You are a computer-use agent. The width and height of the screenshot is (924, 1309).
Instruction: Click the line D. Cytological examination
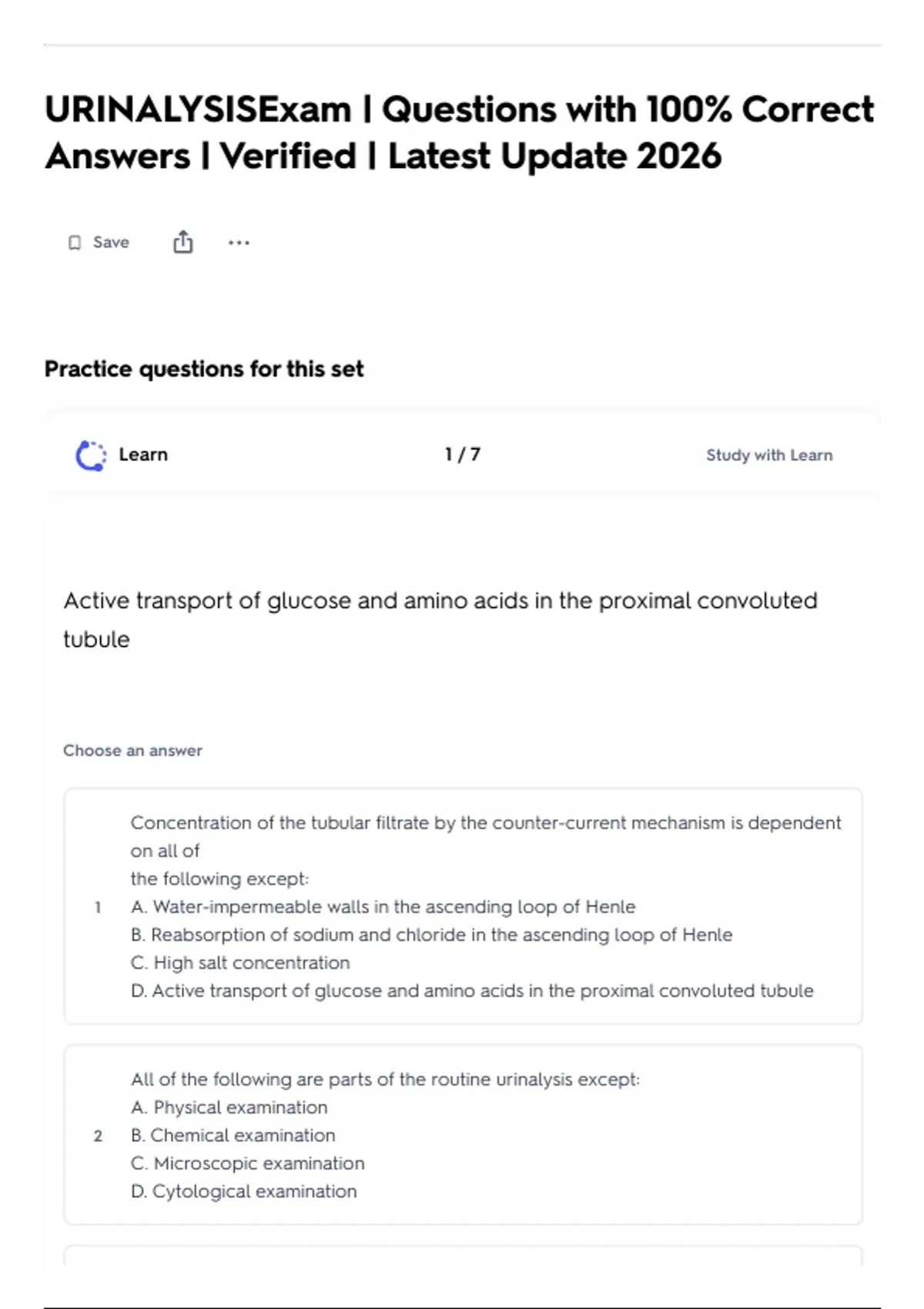pos(244,1191)
